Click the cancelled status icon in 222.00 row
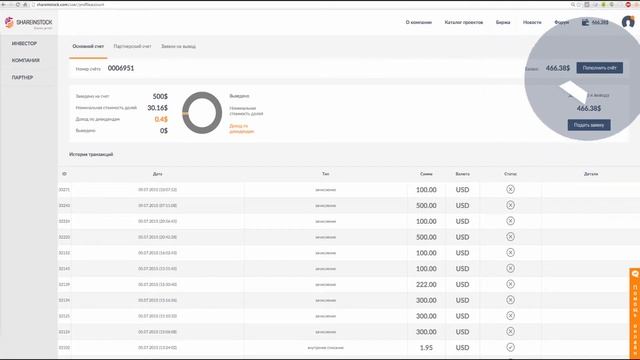This screenshot has width=640, height=360. pos(510,284)
